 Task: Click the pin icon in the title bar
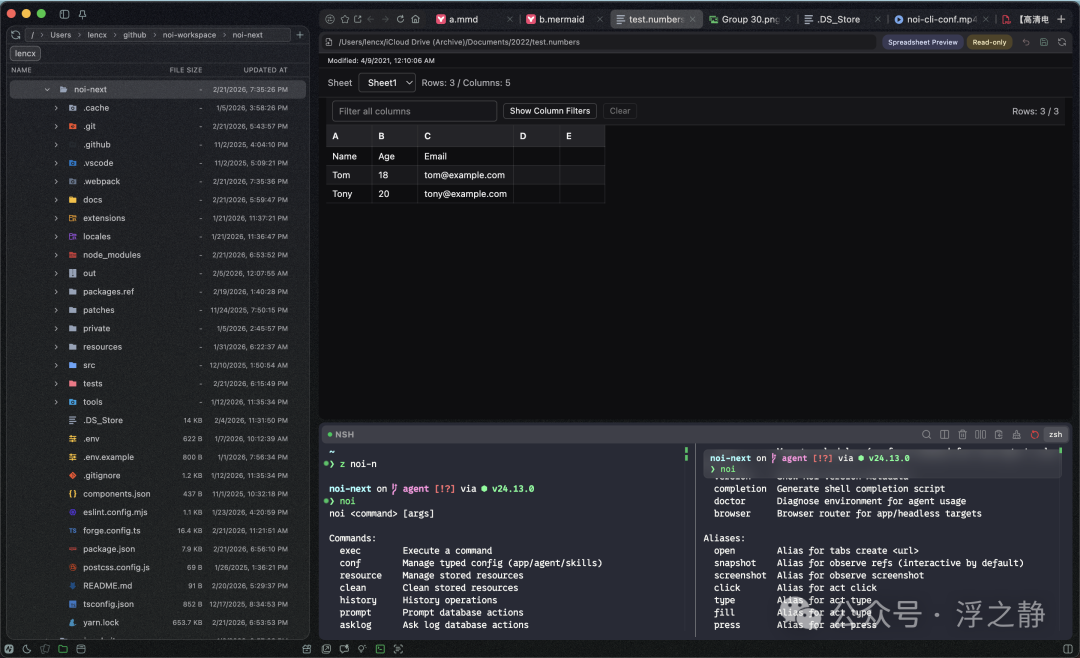tap(82, 14)
